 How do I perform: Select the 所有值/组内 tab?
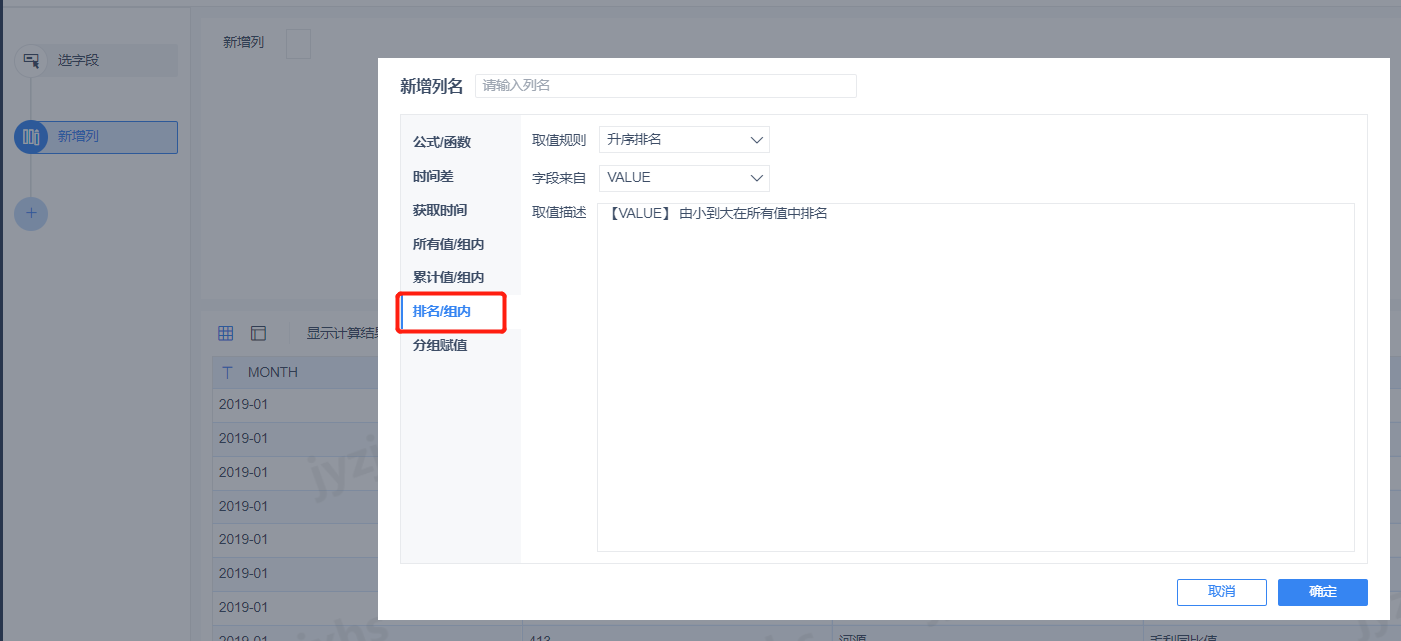(x=449, y=244)
